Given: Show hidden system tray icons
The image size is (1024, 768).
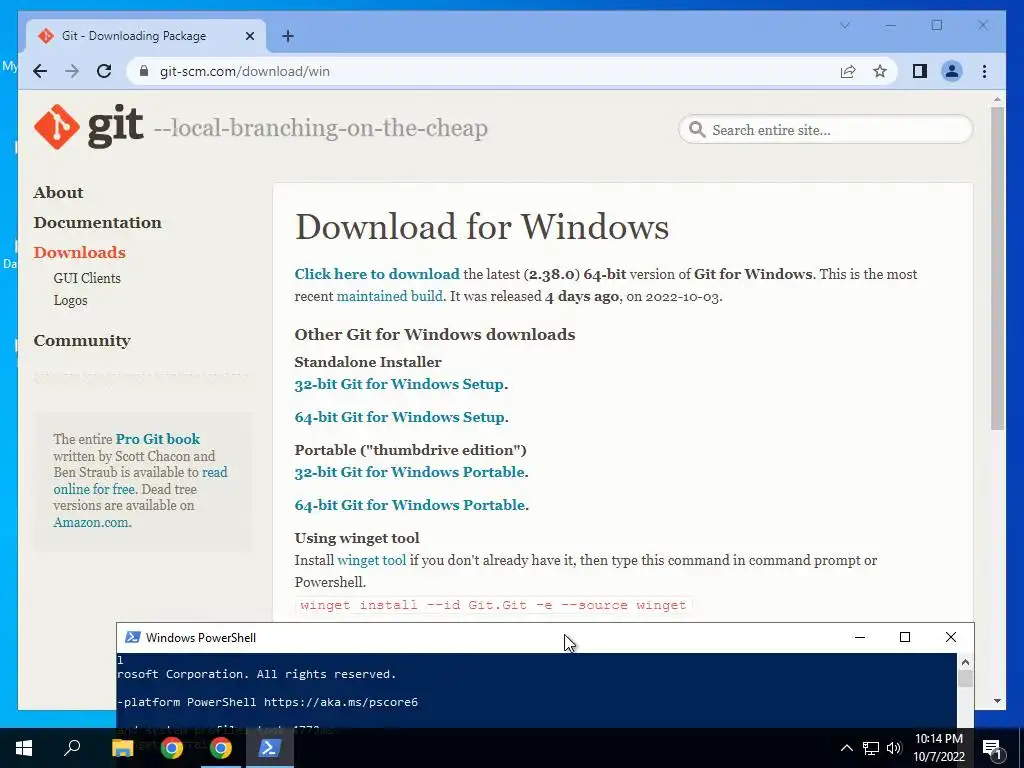Looking at the screenshot, I should tap(846, 748).
